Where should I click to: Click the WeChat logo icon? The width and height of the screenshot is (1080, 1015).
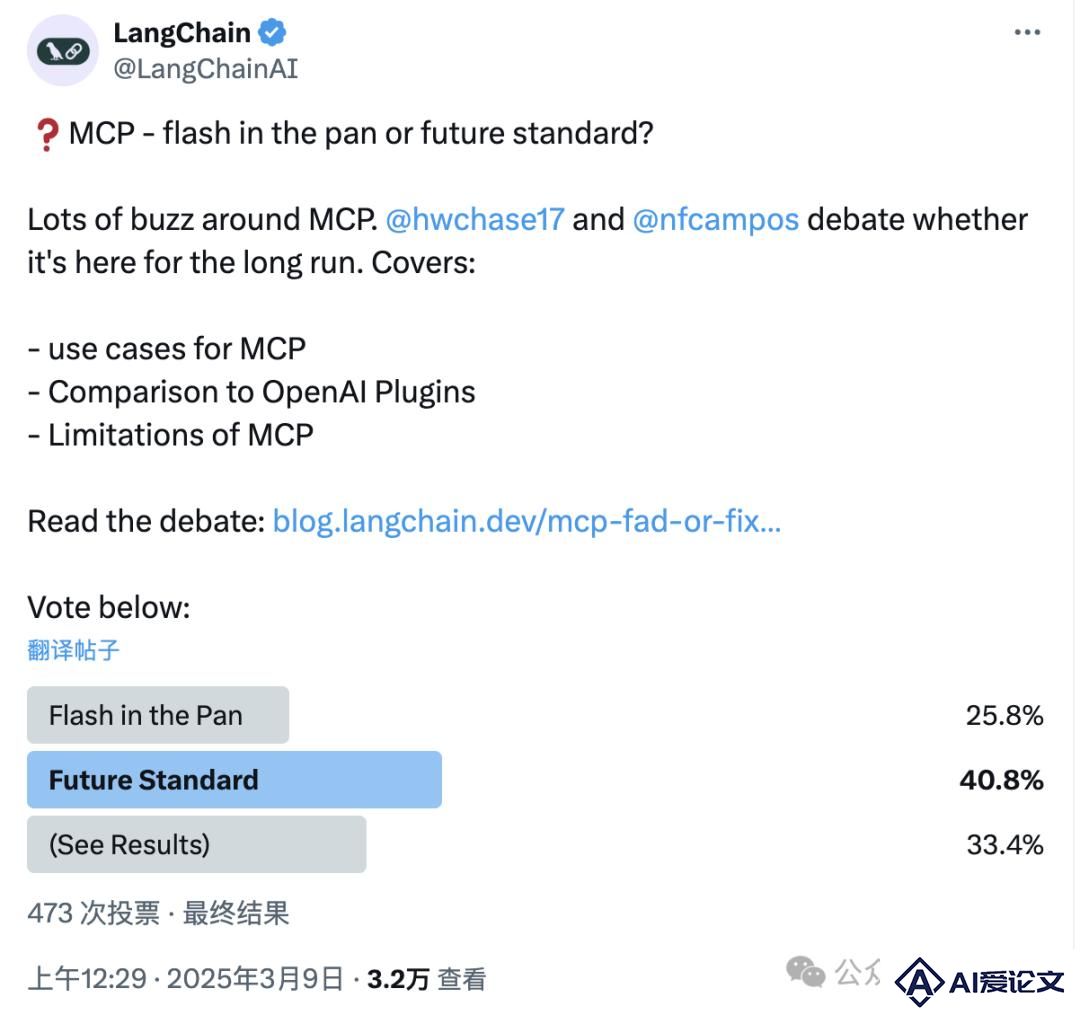[x=805, y=972]
